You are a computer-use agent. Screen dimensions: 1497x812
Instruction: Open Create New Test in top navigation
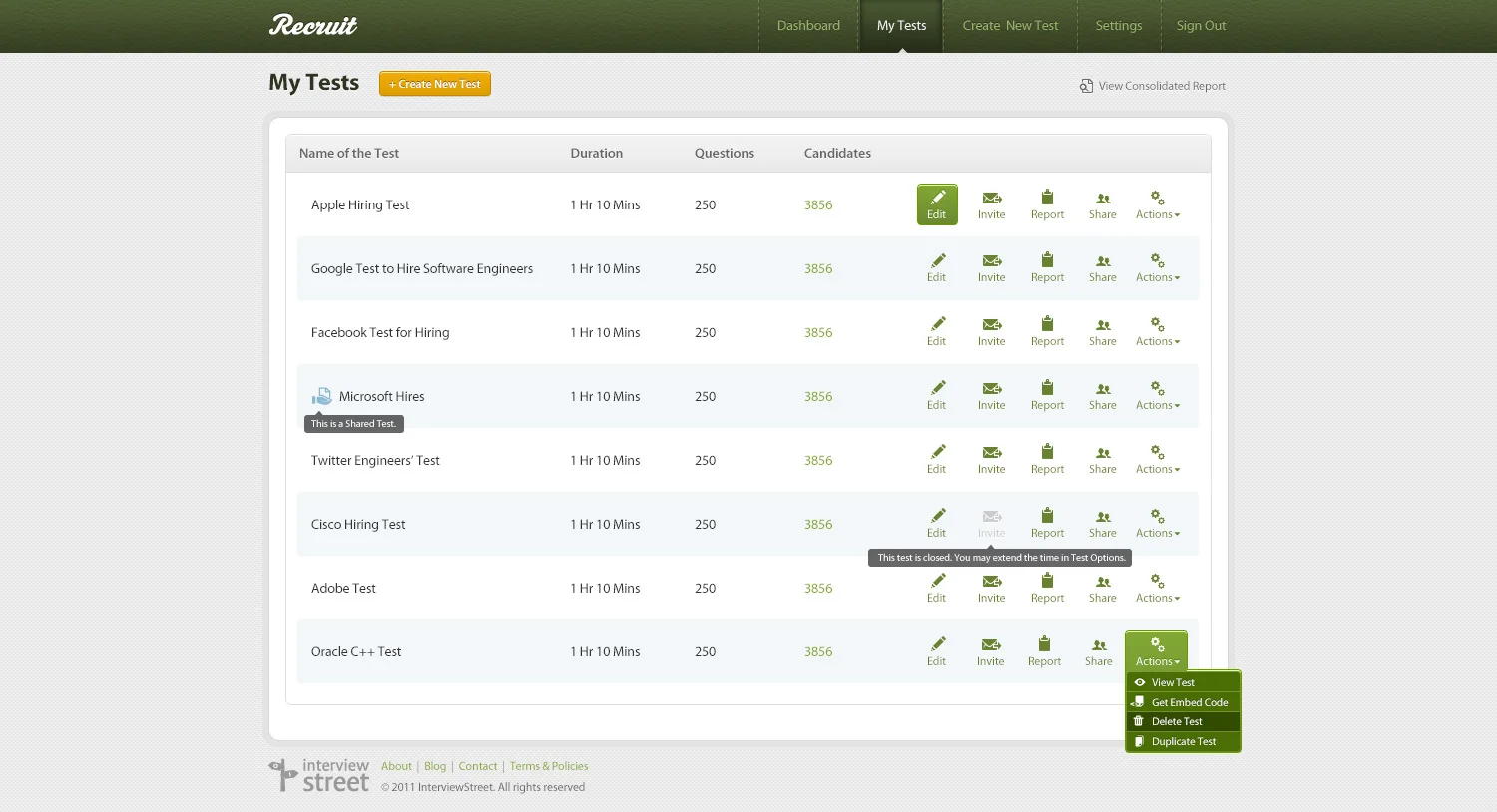(1010, 26)
